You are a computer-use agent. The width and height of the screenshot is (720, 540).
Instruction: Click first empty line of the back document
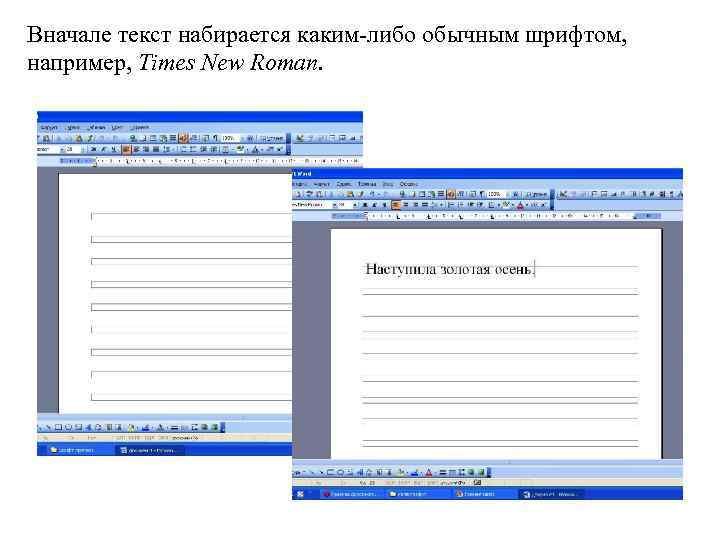pyautogui.click(x=191, y=216)
